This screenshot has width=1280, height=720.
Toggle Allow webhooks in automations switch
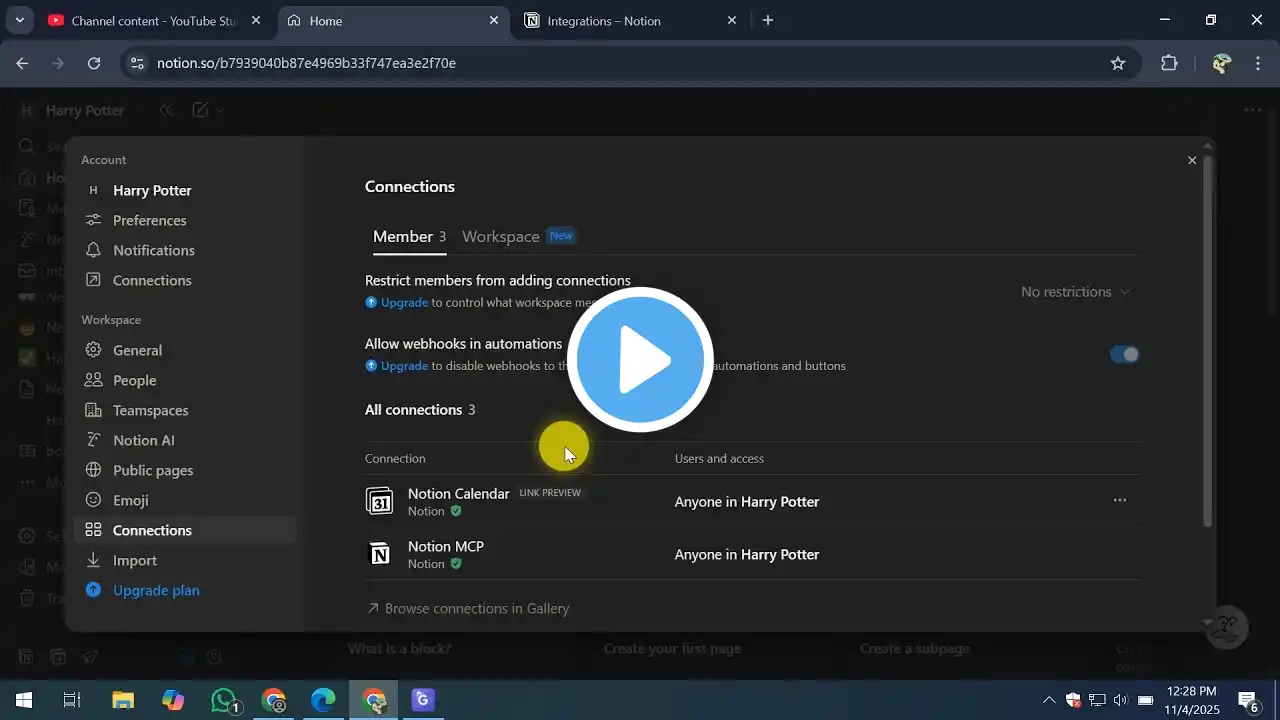click(1124, 354)
